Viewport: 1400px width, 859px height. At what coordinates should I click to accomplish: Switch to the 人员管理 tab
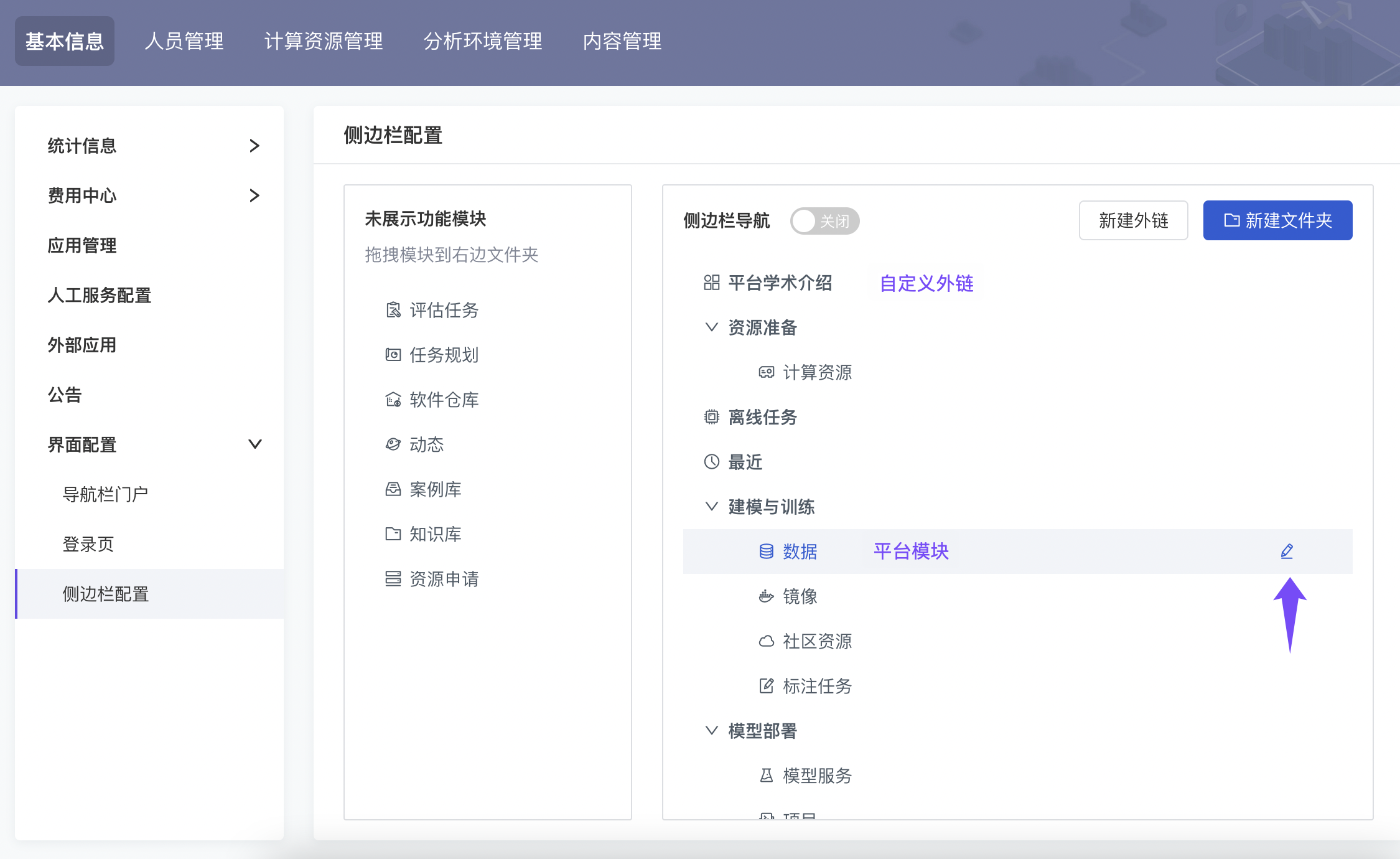pyautogui.click(x=184, y=41)
